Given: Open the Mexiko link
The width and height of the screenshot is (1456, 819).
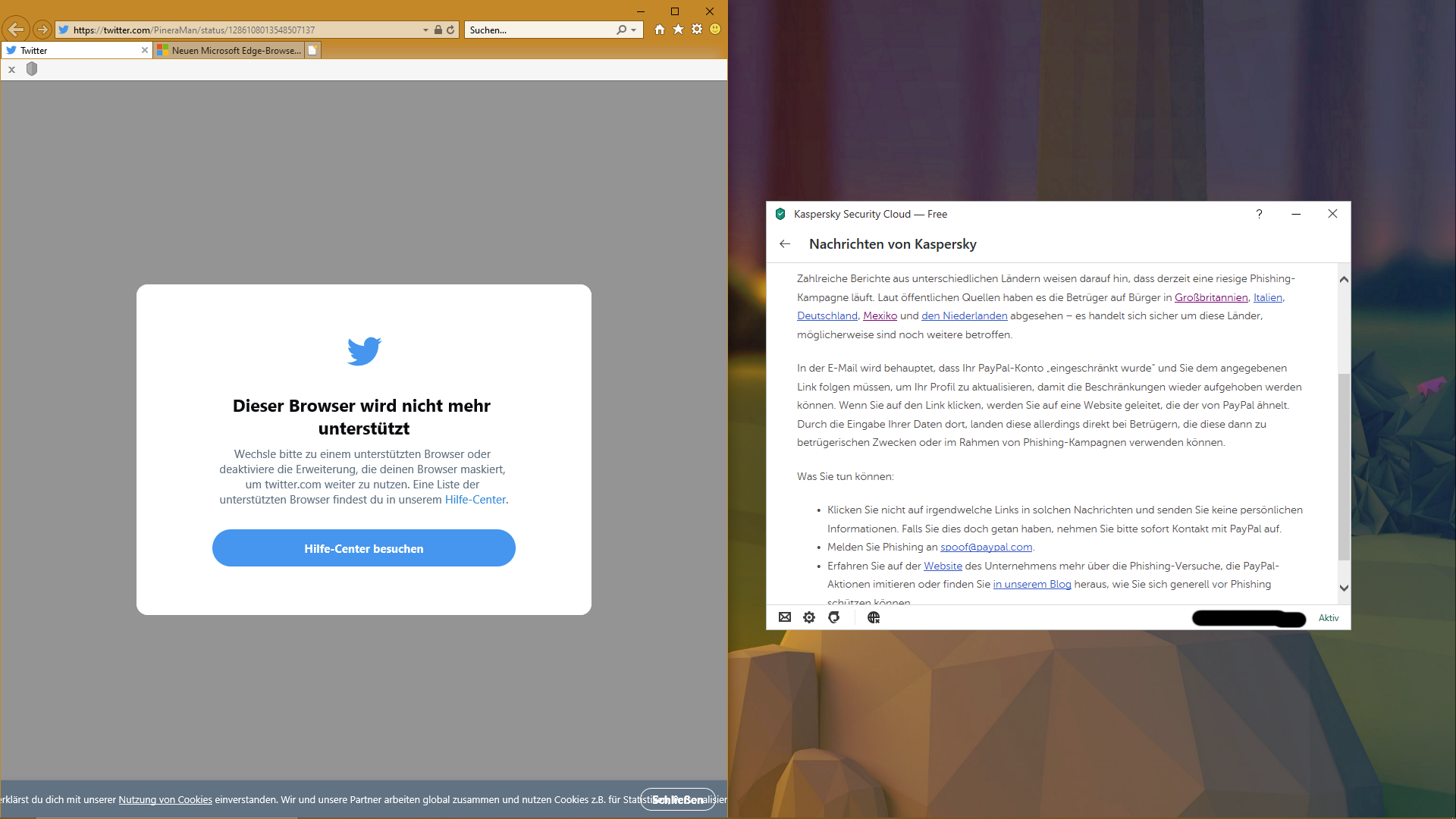Looking at the screenshot, I should pyautogui.click(x=880, y=315).
